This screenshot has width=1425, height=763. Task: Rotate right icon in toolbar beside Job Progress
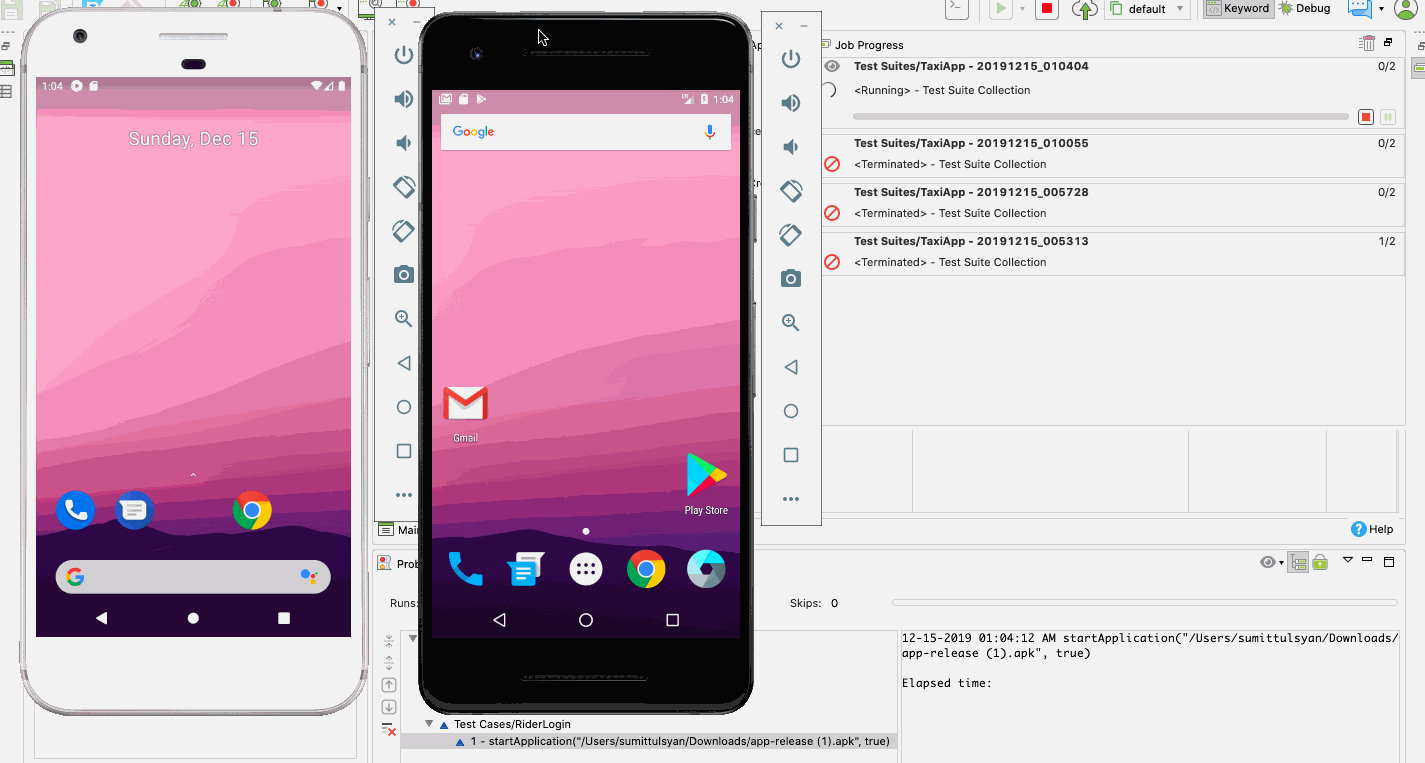click(791, 235)
